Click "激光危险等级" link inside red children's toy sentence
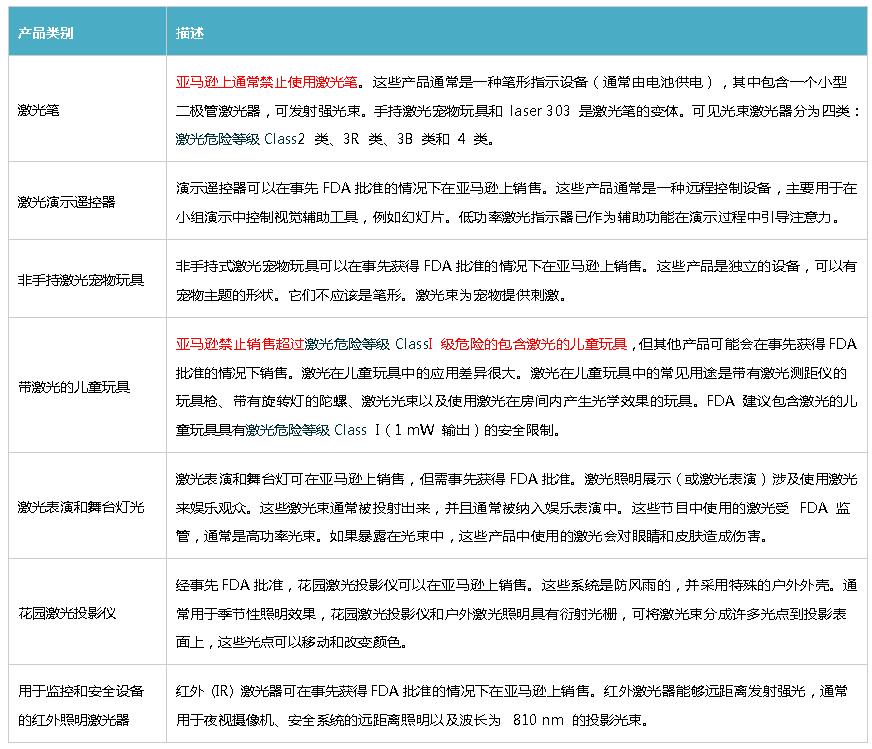This screenshot has width=872, height=749. [x=347, y=344]
